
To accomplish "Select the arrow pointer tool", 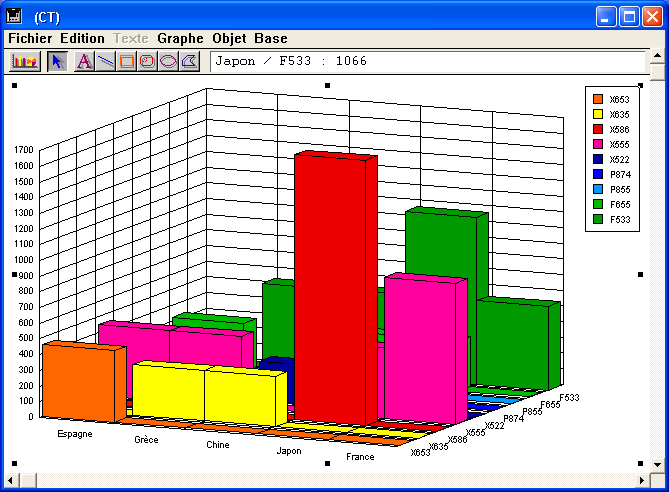I will (57, 61).
